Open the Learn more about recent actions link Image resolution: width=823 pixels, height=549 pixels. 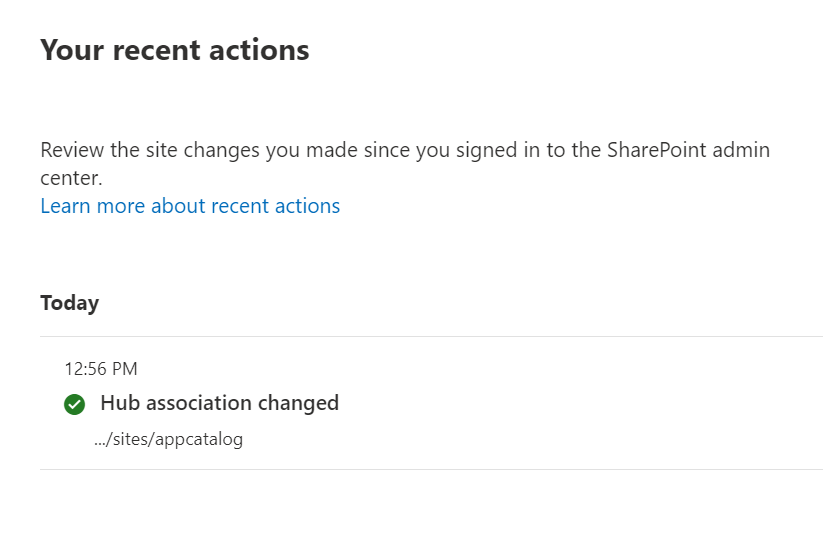click(x=190, y=206)
